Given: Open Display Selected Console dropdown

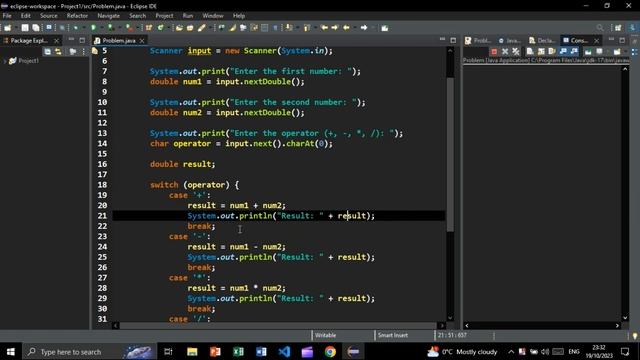Looking at the screenshot, I should pyautogui.click(x=607, y=51).
